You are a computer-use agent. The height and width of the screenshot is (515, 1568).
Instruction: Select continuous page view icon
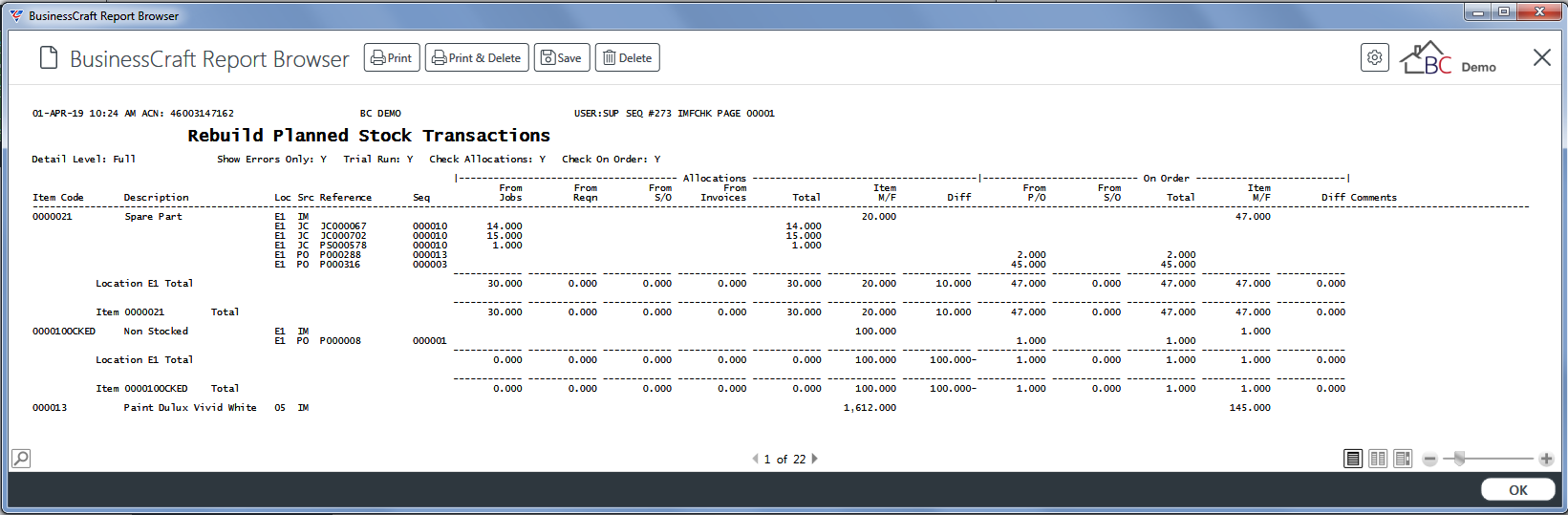click(x=1403, y=459)
